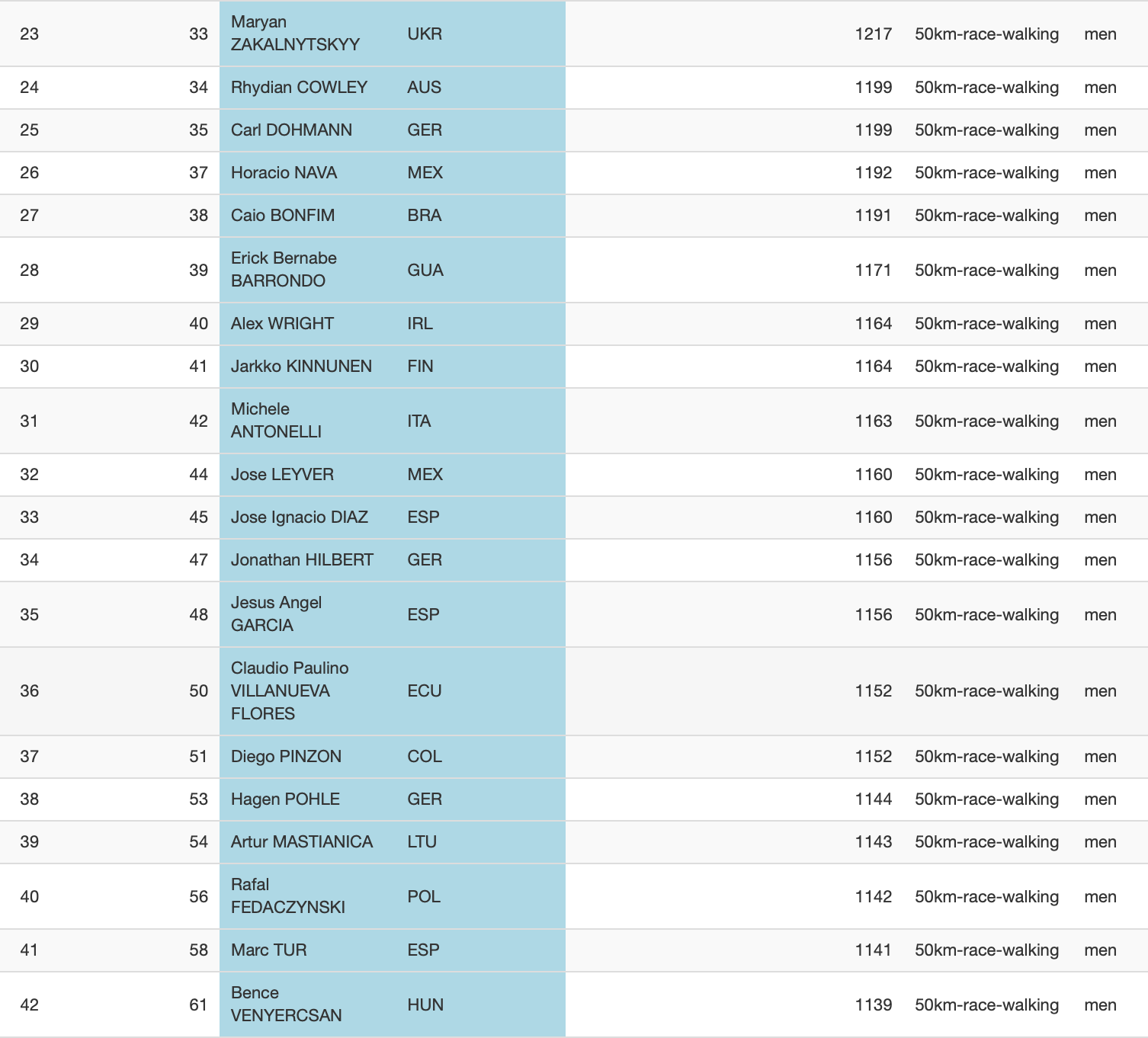
Task: Select Carl DOHMANN's name cell
Action: (x=291, y=130)
